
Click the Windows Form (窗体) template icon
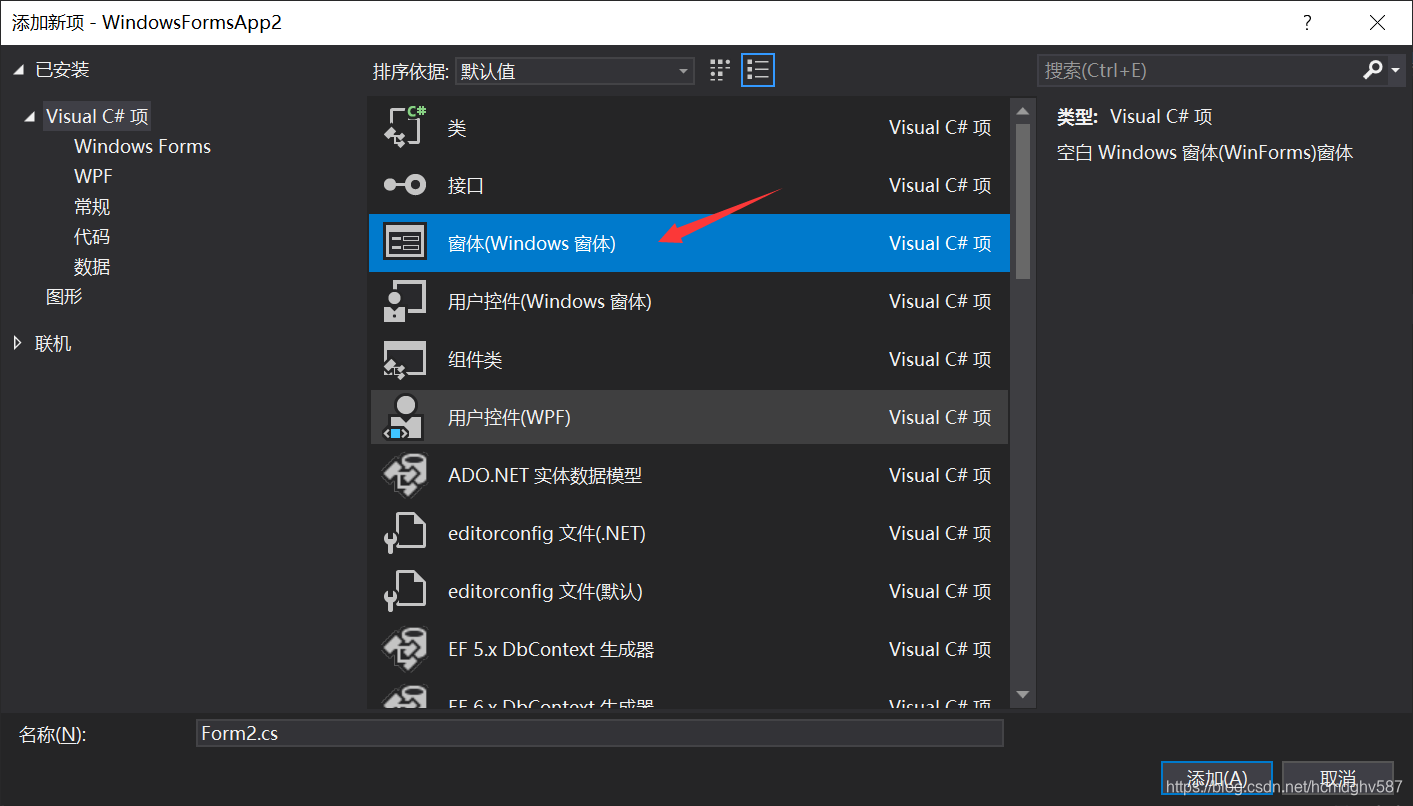(x=405, y=243)
